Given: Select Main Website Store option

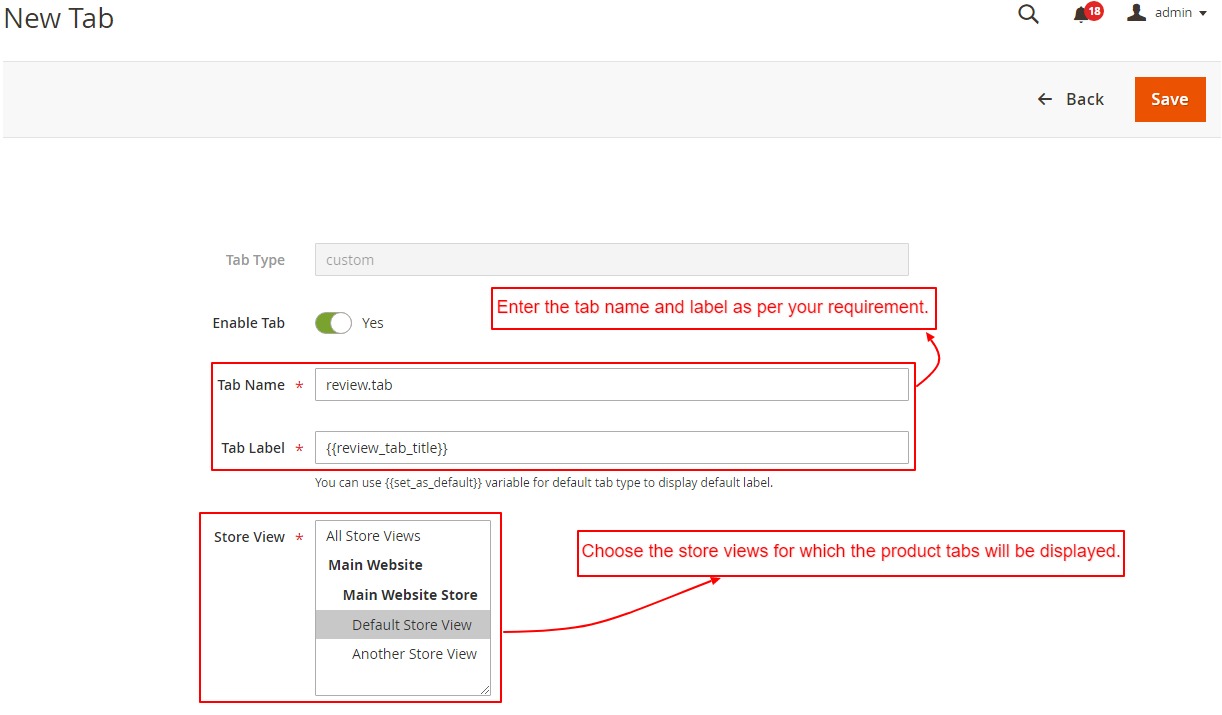Looking at the screenshot, I should (409, 595).
